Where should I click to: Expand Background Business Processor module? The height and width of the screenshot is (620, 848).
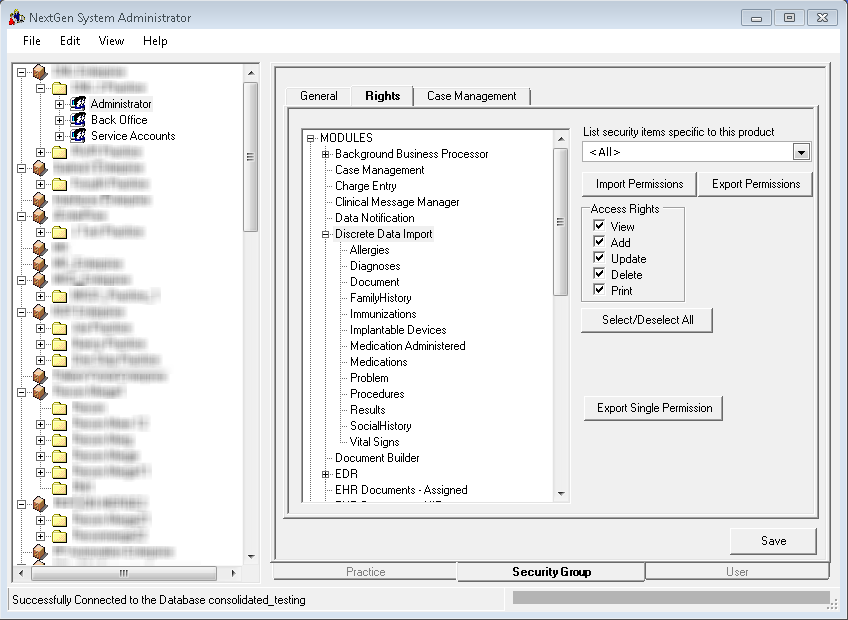326,154
